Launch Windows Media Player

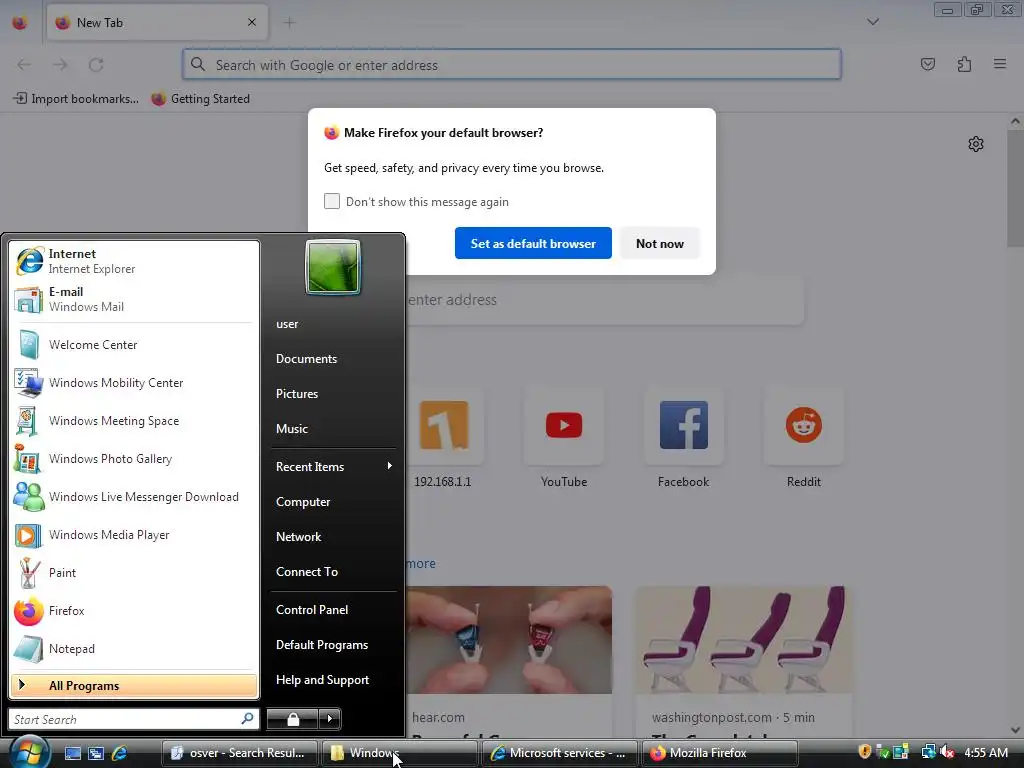click(x=134, y=534)
